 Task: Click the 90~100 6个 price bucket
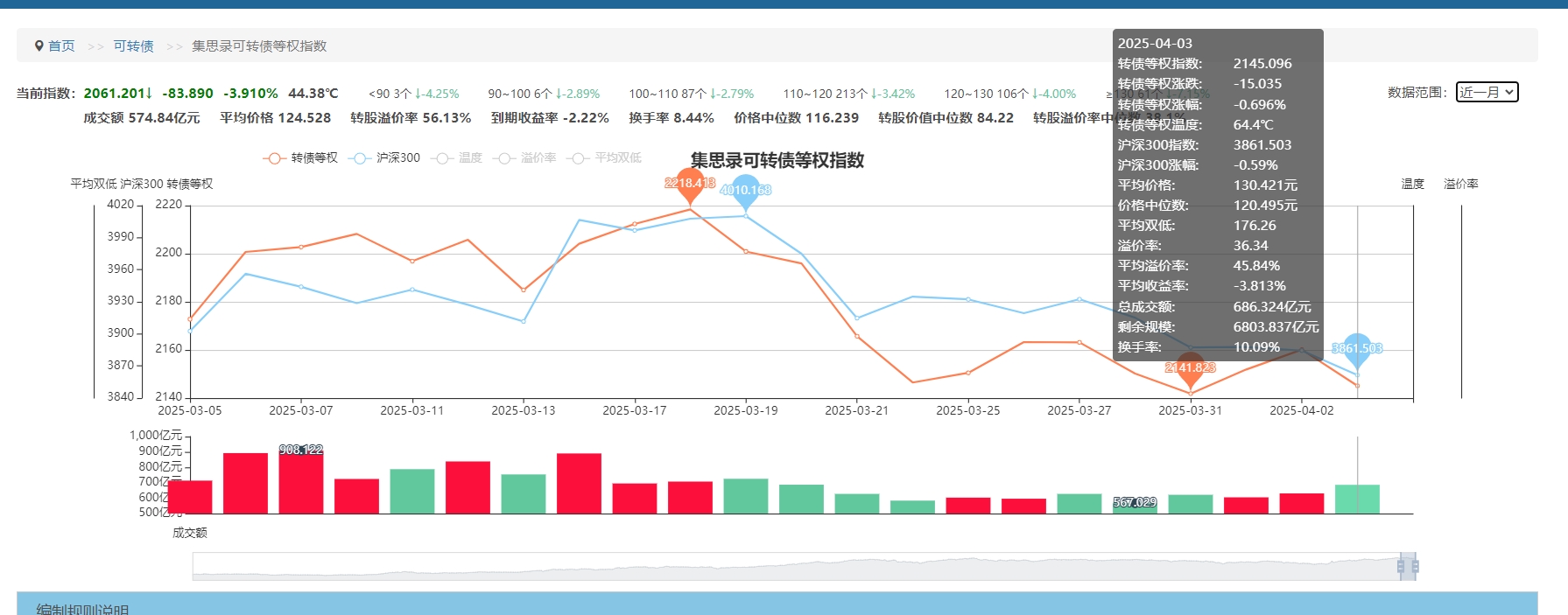544,94
